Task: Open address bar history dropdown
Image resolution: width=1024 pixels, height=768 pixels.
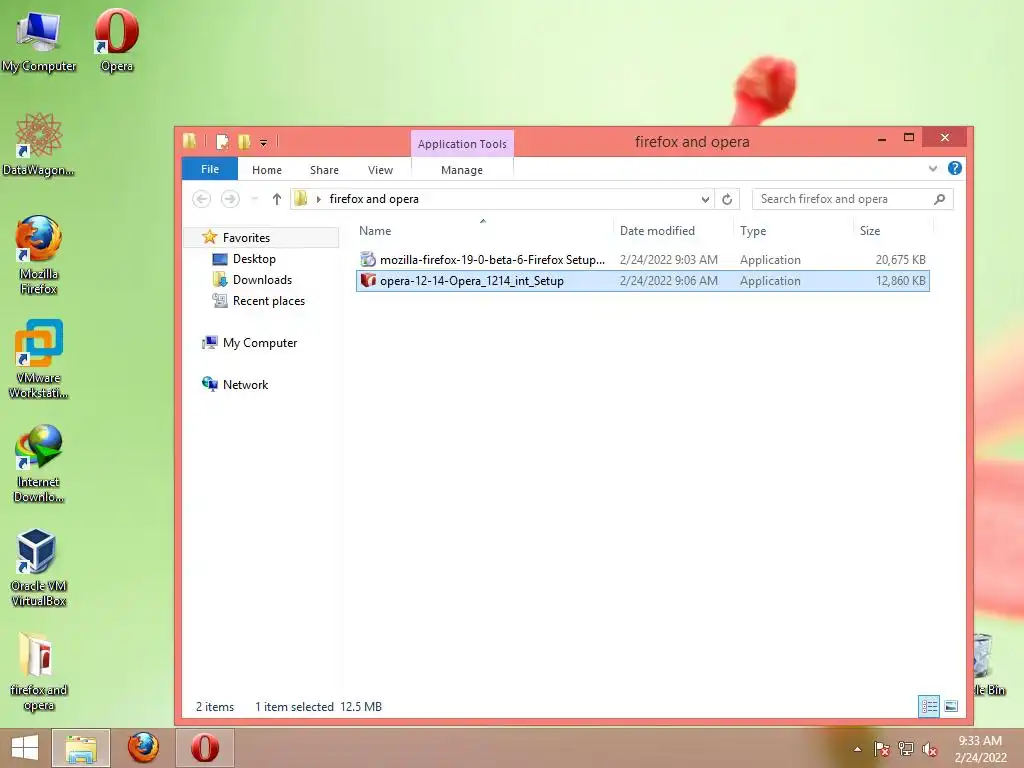Action: pos(705,199)
